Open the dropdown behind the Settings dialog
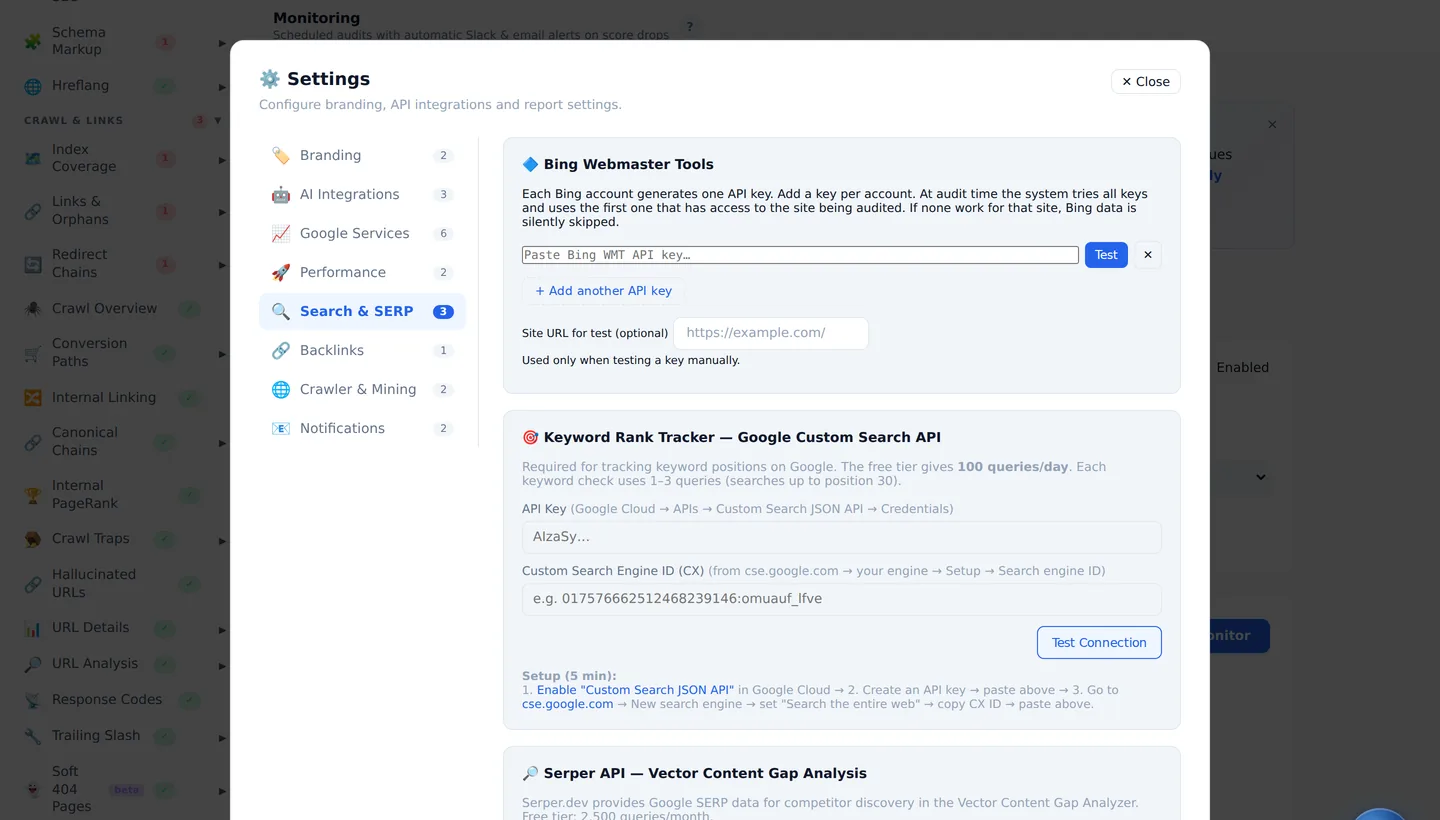The height and width of the screenshot is (820, 1440). coord(1260,477)
